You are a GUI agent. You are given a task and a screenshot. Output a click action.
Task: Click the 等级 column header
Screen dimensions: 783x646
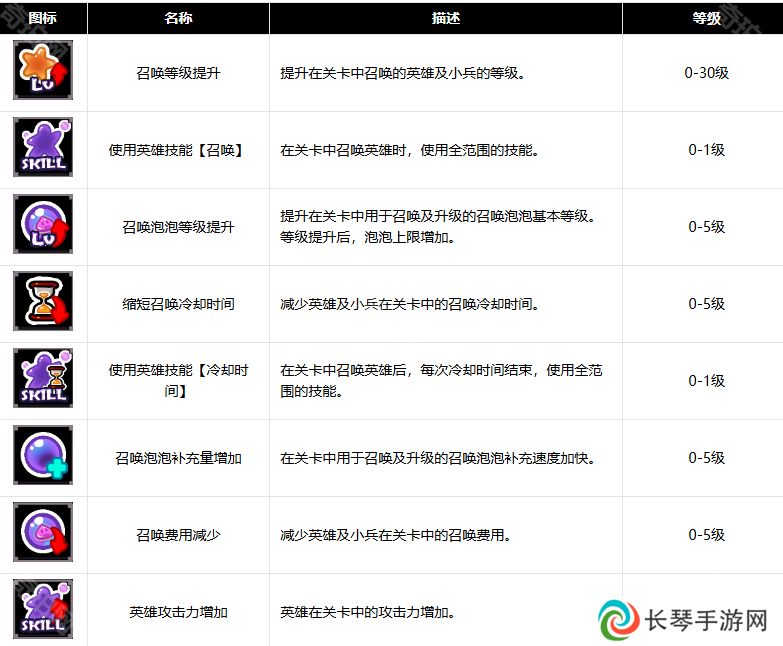706,18
